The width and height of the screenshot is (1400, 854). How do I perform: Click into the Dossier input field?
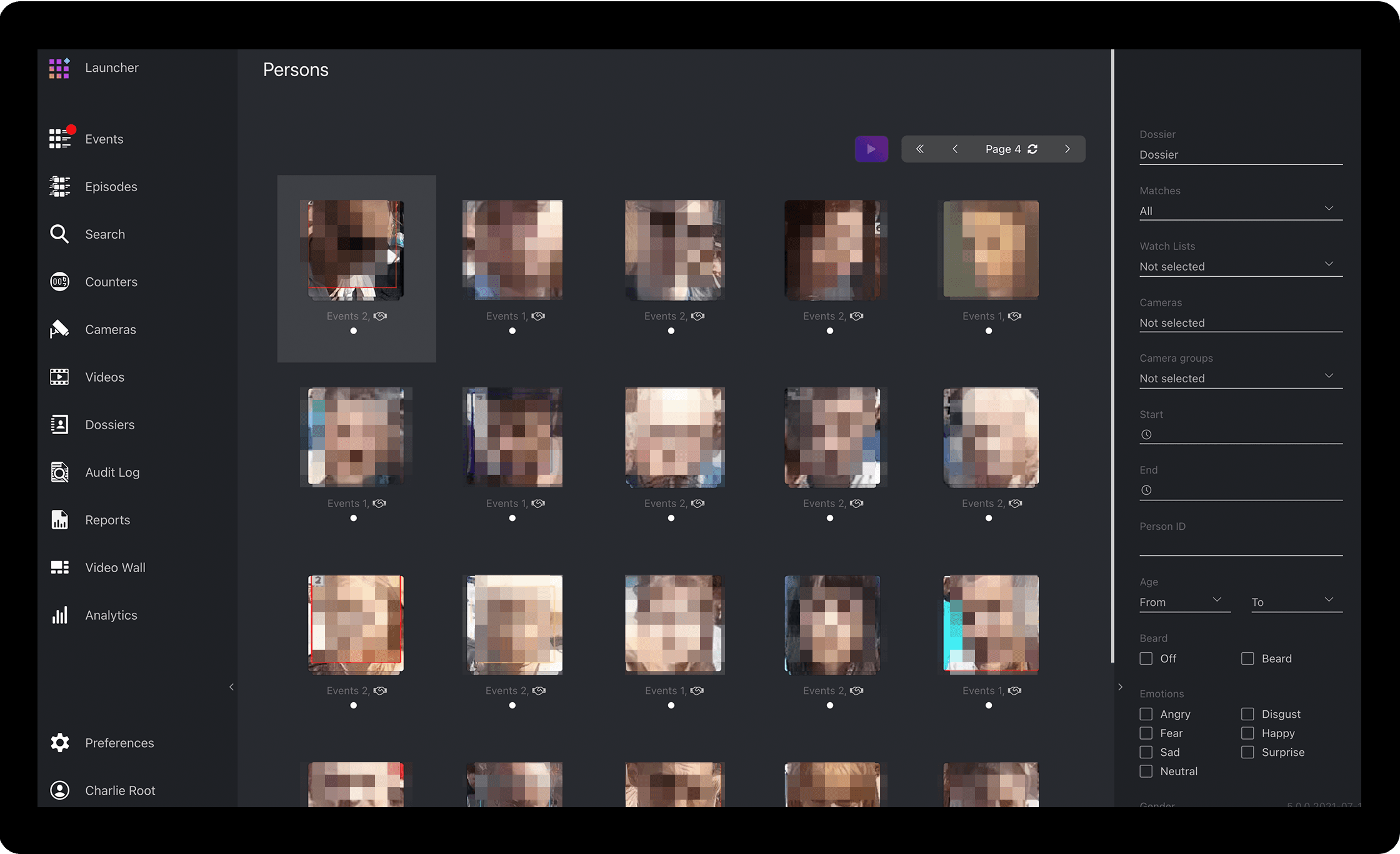1241,154
